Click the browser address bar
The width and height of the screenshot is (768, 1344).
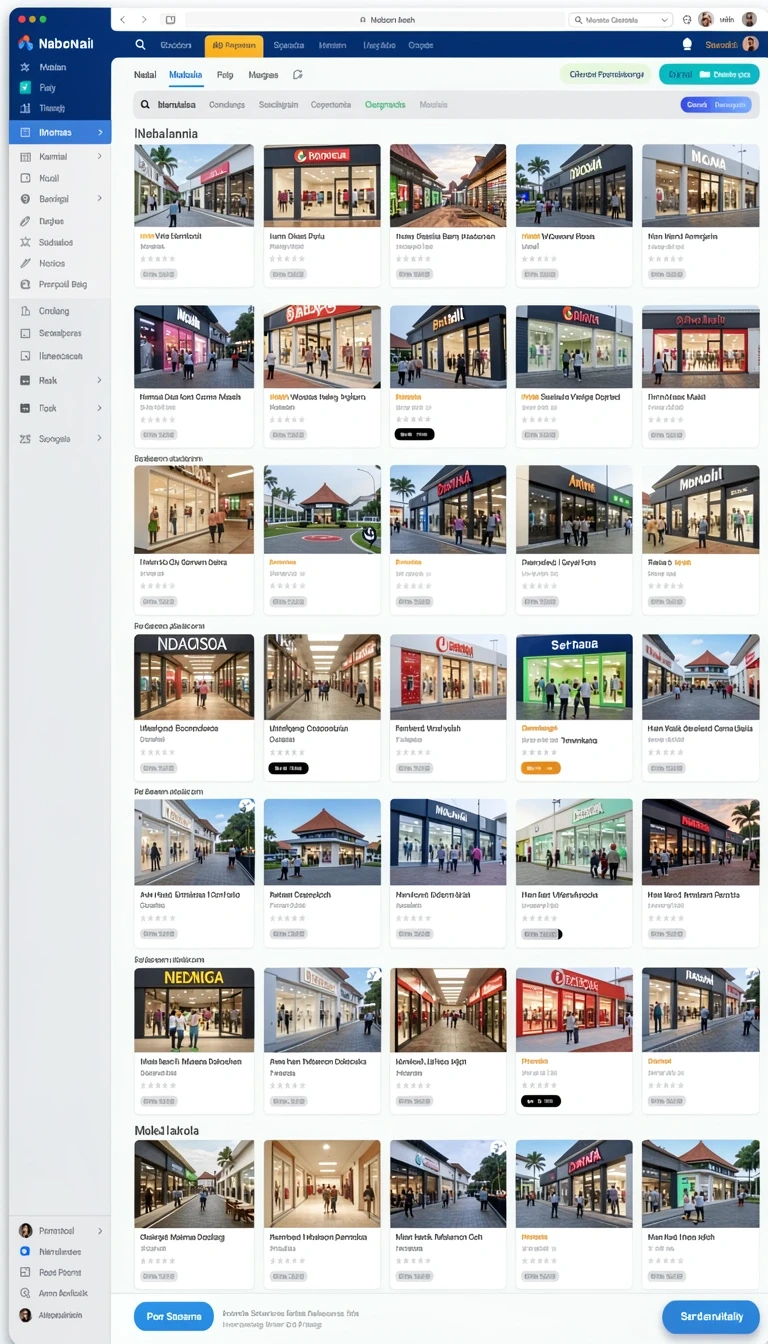pos(377,20)
